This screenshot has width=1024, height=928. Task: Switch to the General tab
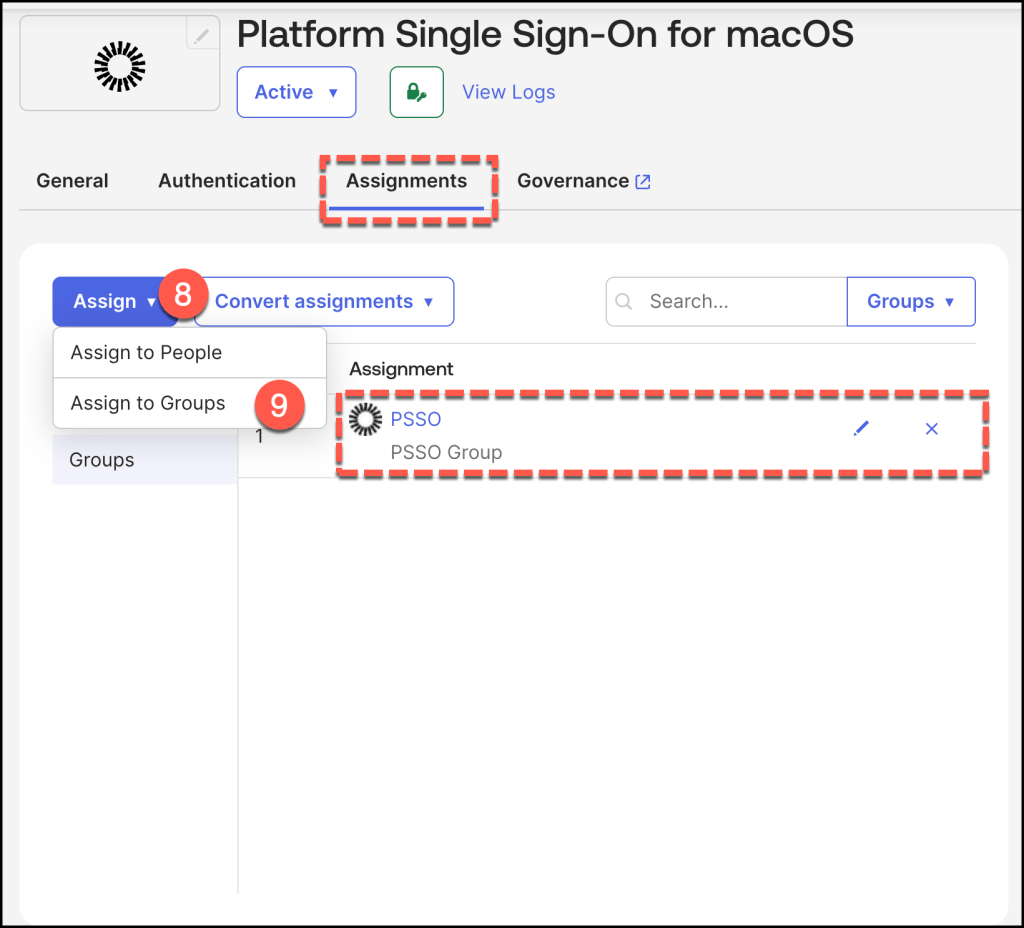[72, 181]
